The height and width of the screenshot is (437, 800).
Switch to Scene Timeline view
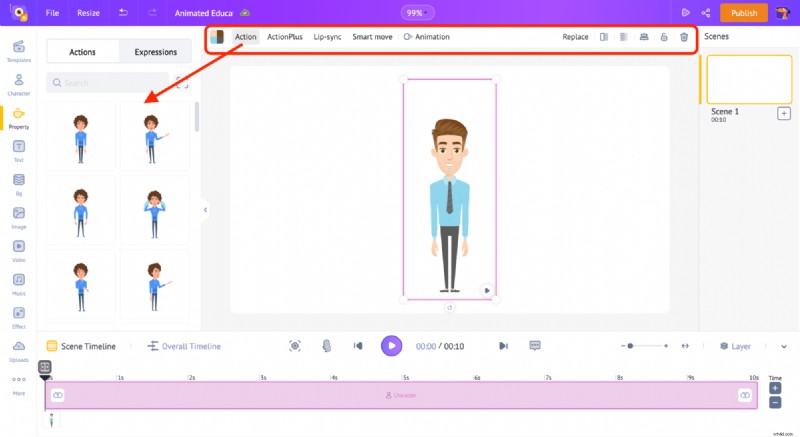pyautogui.click(x=81, y=346)
